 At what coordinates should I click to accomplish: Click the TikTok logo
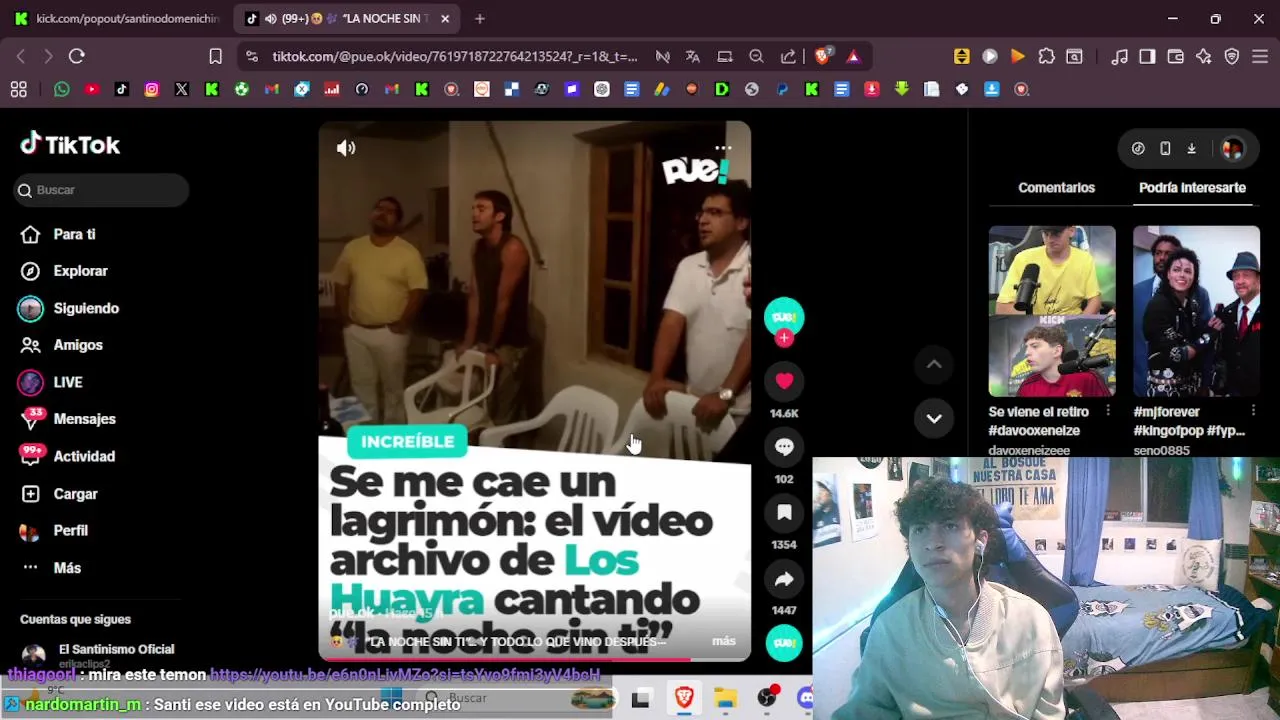click(70, 144)
